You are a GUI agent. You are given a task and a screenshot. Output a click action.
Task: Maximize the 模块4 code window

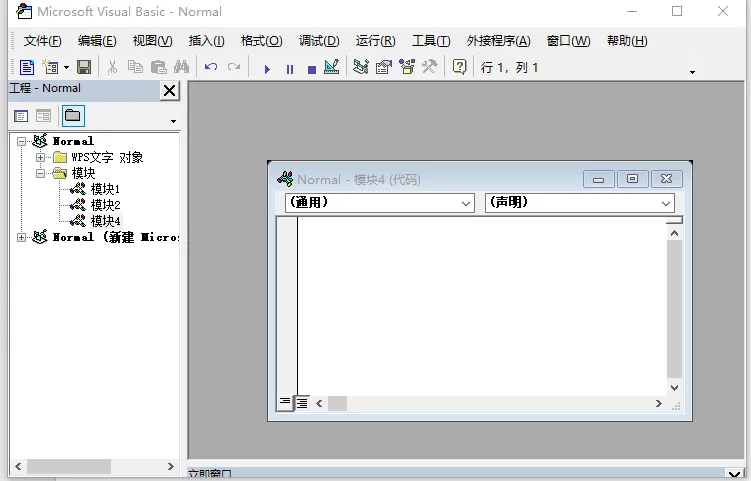pos(632,179)
